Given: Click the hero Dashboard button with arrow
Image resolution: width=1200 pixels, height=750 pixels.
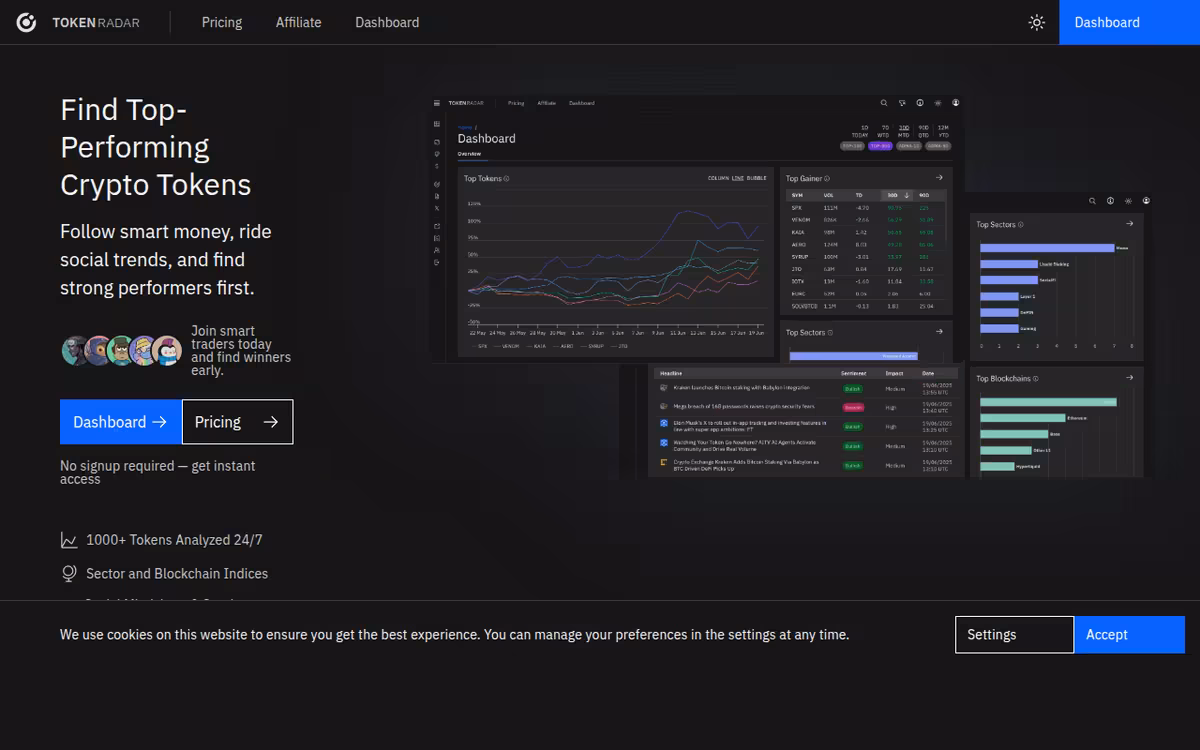Looking at the screenshot, I should [x=121, y=422].
